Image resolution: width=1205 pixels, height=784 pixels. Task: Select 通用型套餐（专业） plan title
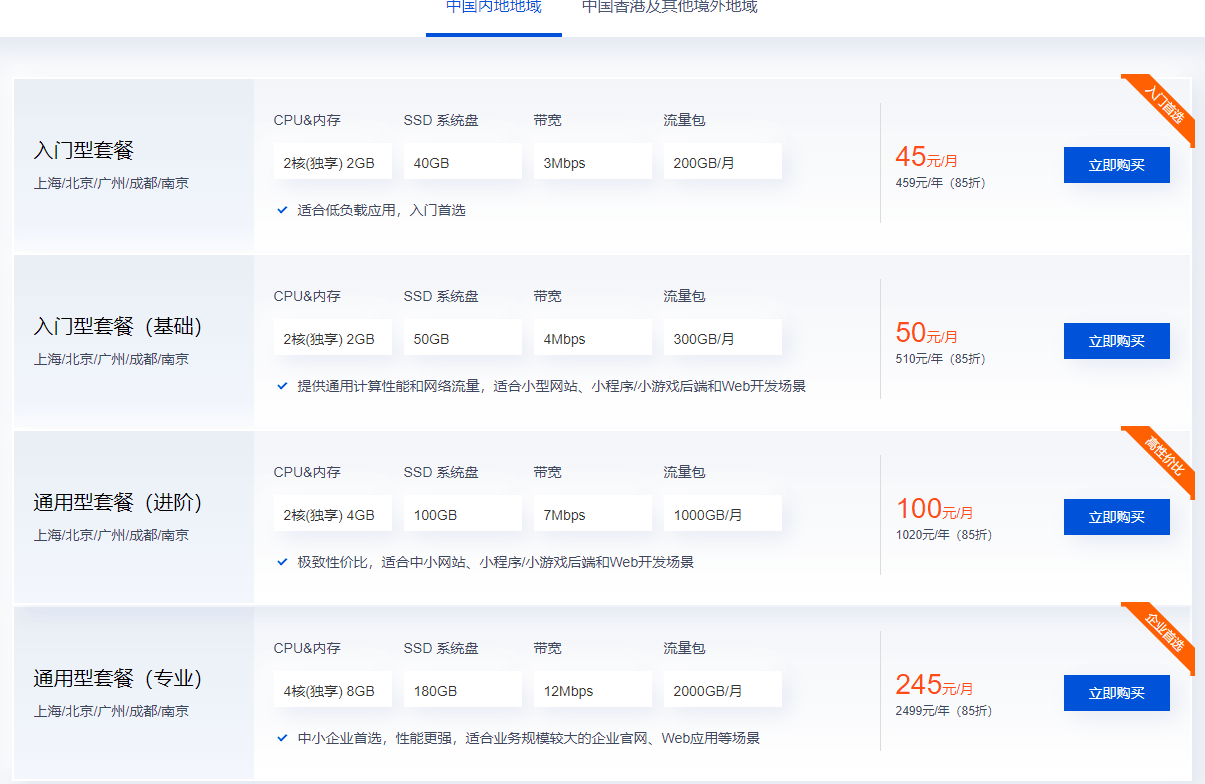[x=118, y=679]
